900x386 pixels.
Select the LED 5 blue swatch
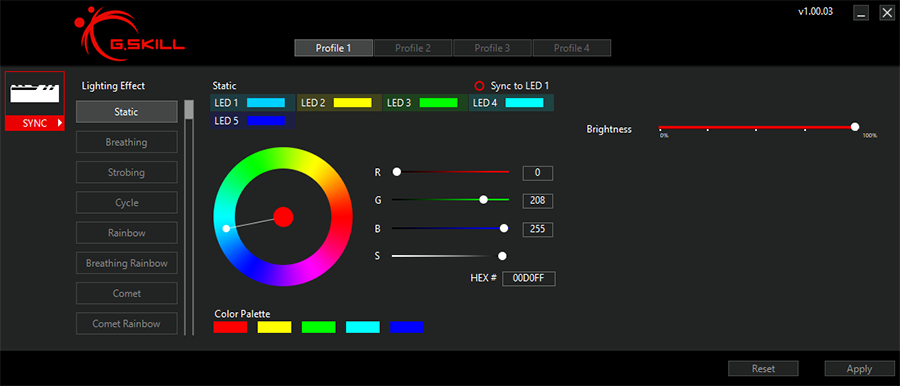click(x=266, y=121)
